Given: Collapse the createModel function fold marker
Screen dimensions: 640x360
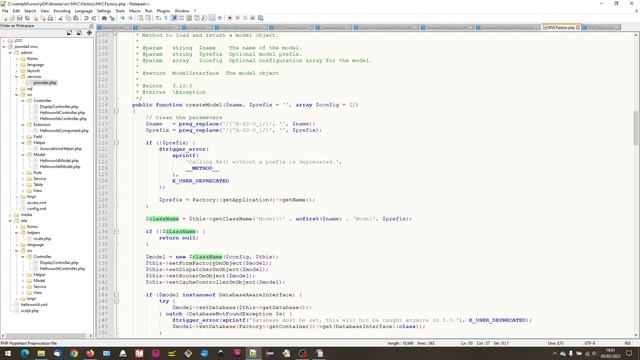Looking at the screenshot, I should coord(116,111).
